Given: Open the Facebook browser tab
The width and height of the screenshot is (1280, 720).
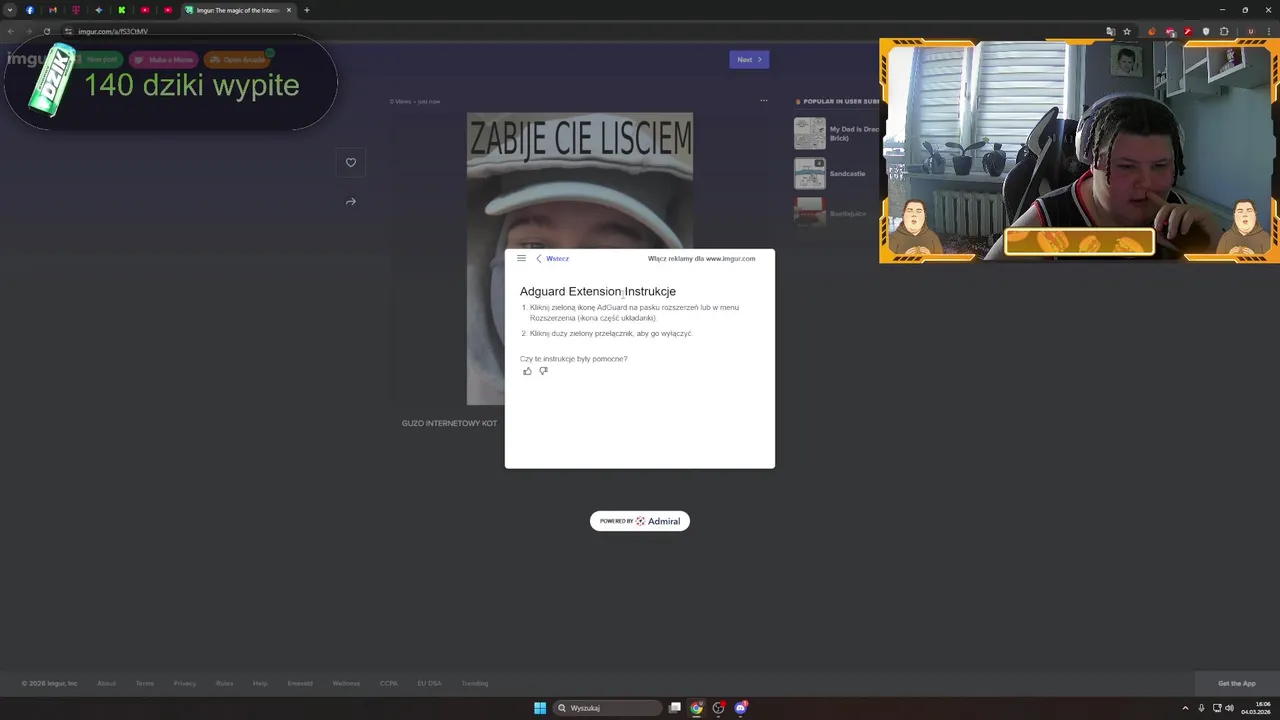Looking at the screenshot, I should pyautogui.click(x=30, y=10).
